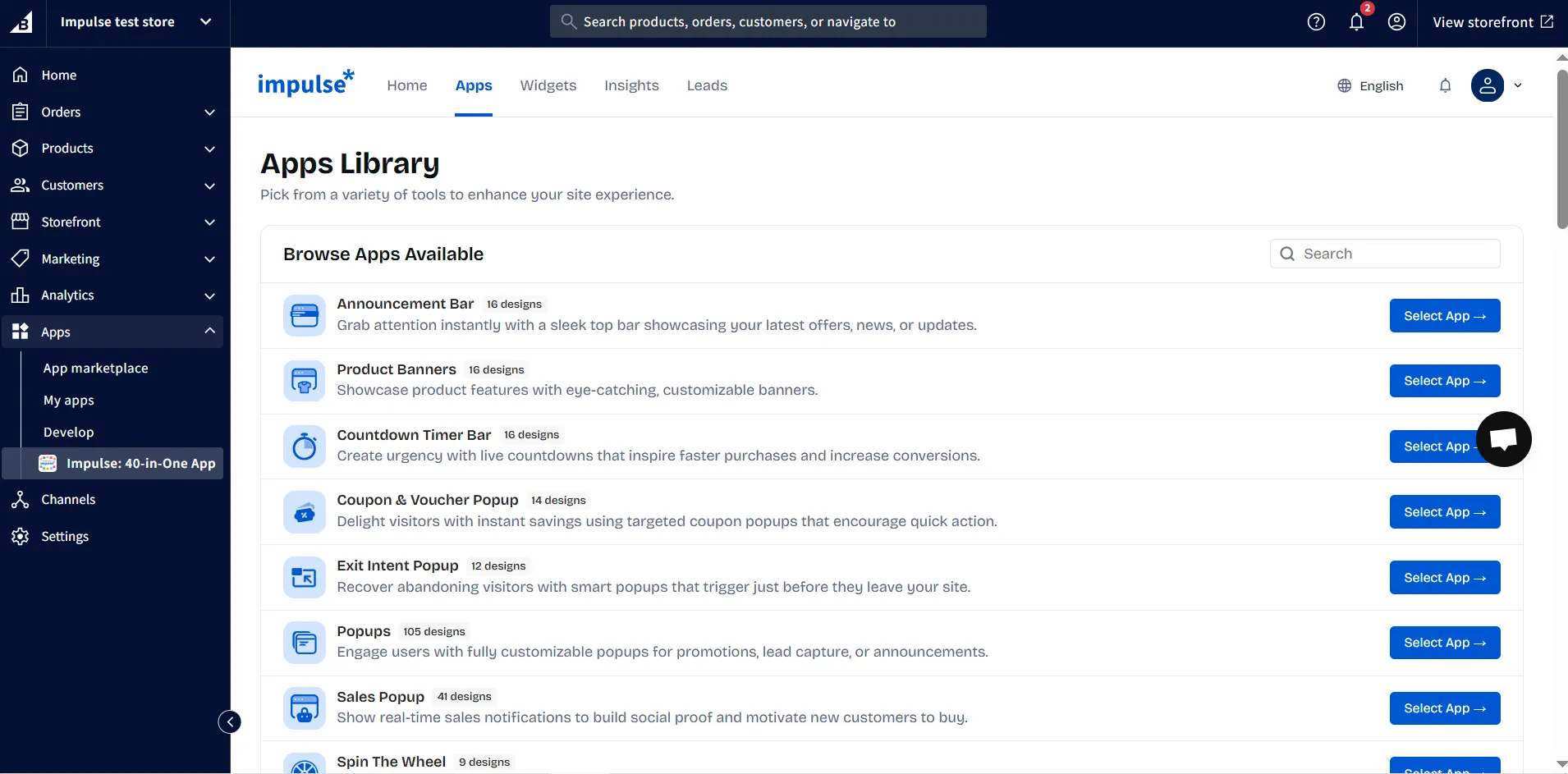1568x774 pixels.
Task: Click the Impulse logo
Action: [x=305, y=83]
